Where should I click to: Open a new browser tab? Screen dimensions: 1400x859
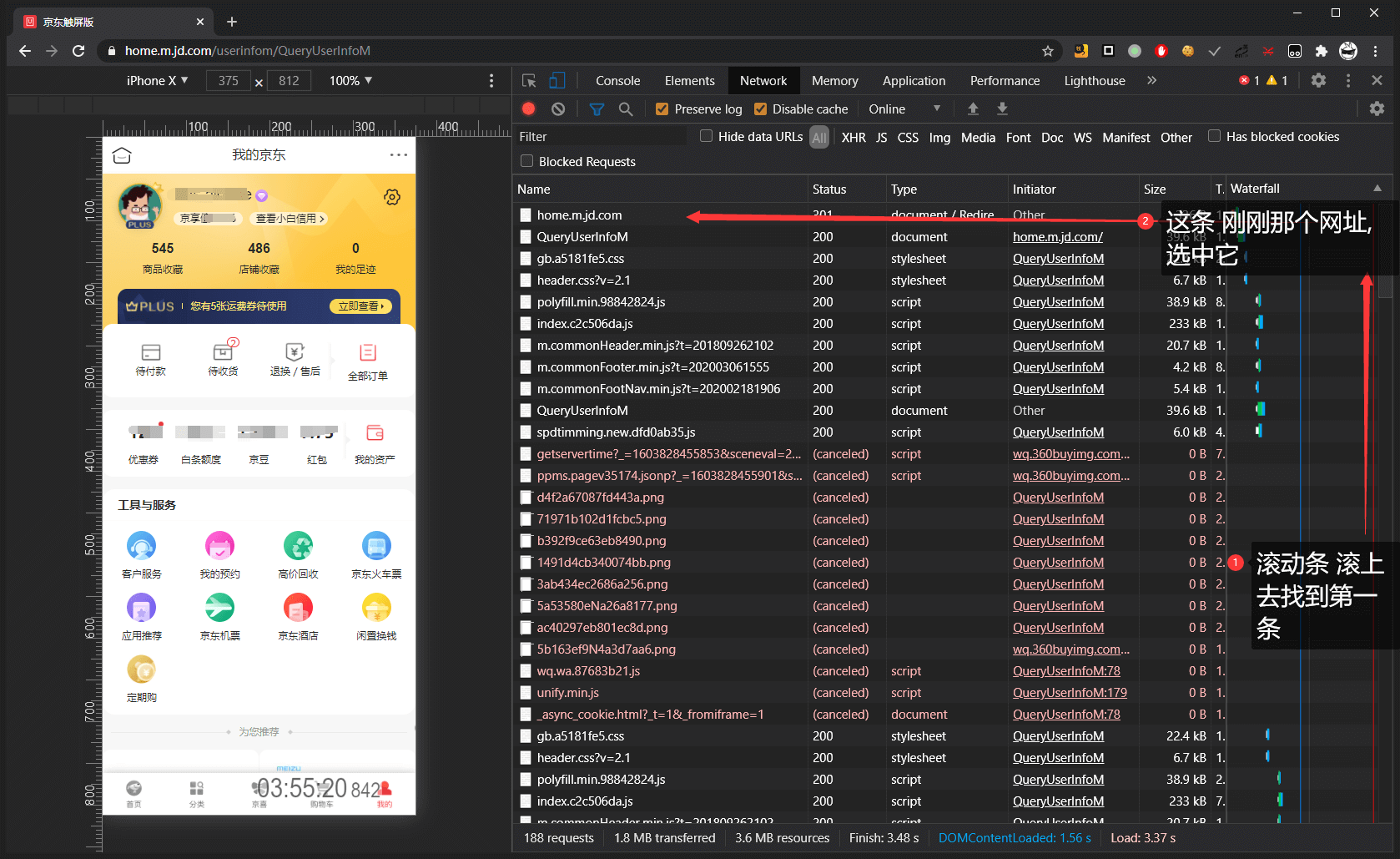coord(232,22)
